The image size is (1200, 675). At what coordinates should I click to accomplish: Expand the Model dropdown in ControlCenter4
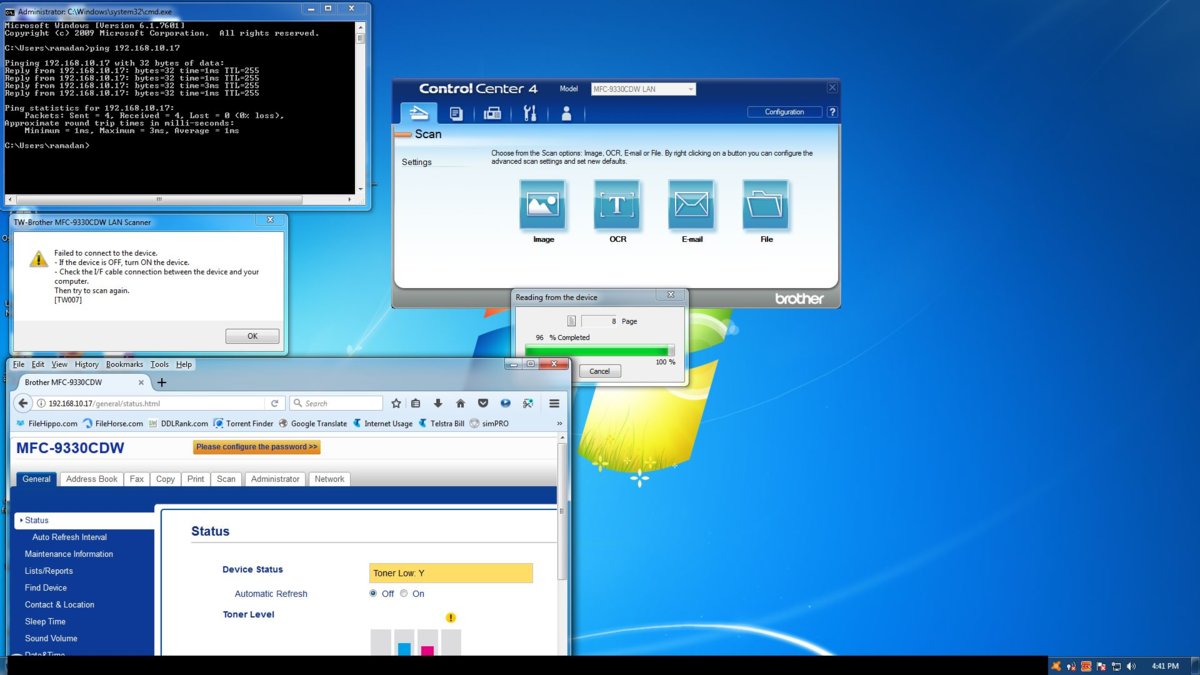click(643, 89)
